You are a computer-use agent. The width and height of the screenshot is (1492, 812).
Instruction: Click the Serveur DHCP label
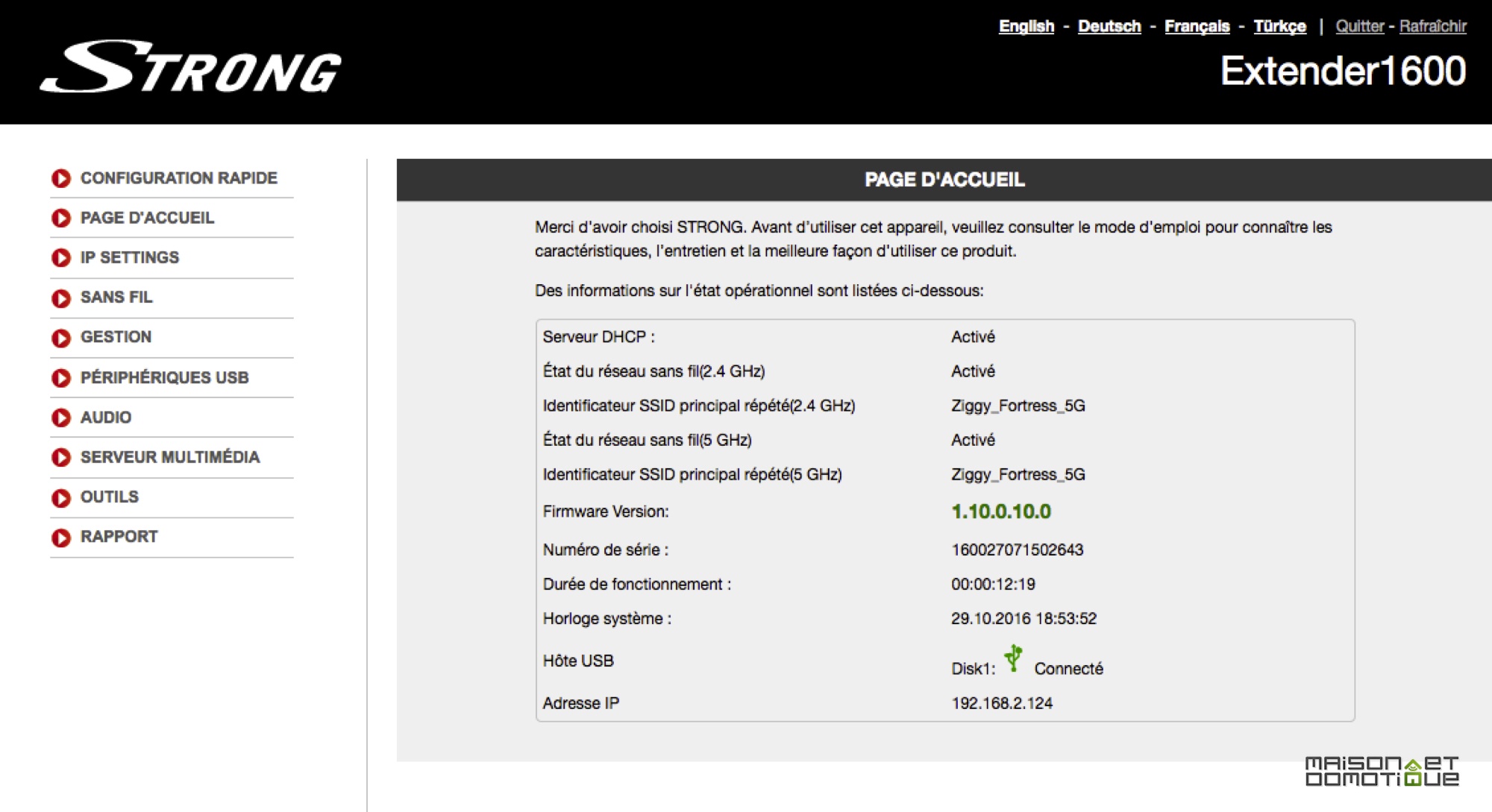pos(598,337)
